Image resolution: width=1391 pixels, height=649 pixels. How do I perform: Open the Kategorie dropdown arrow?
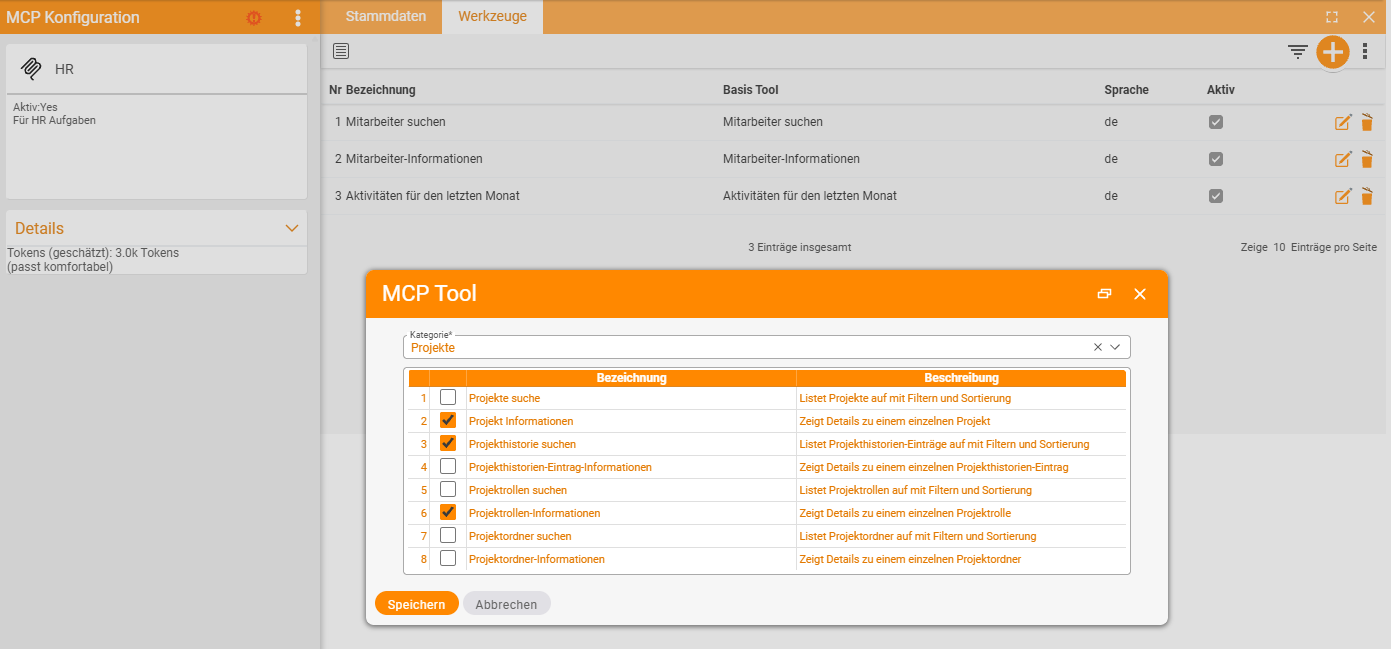click(1115, 347)
